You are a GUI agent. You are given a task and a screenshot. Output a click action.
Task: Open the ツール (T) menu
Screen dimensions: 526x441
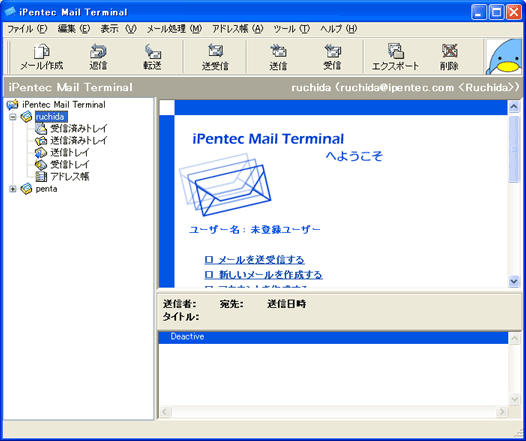click(x=292, y=29)
